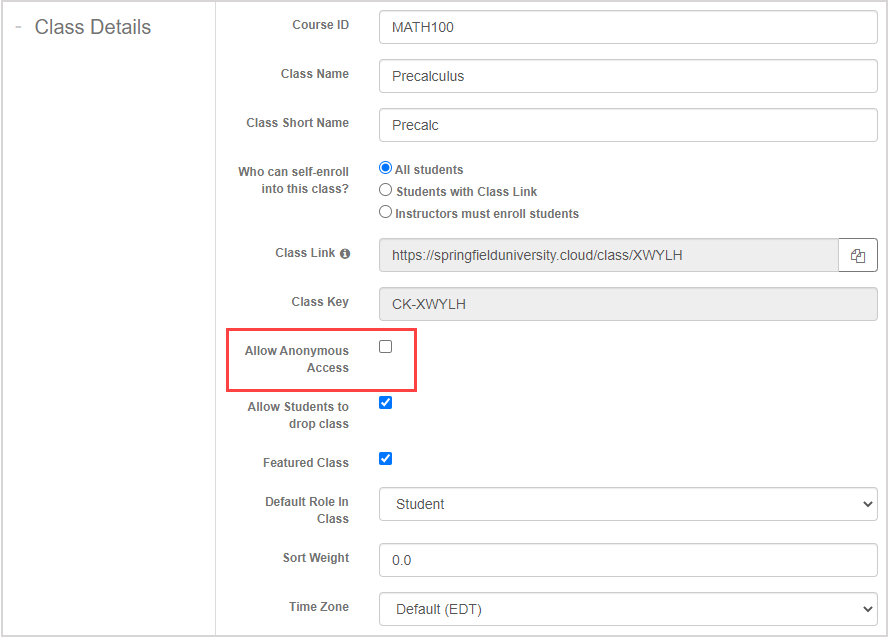This screenshot has width=888, height=637.
Task: Open the Default Role In Class dropdown
Action: point(627,504)
